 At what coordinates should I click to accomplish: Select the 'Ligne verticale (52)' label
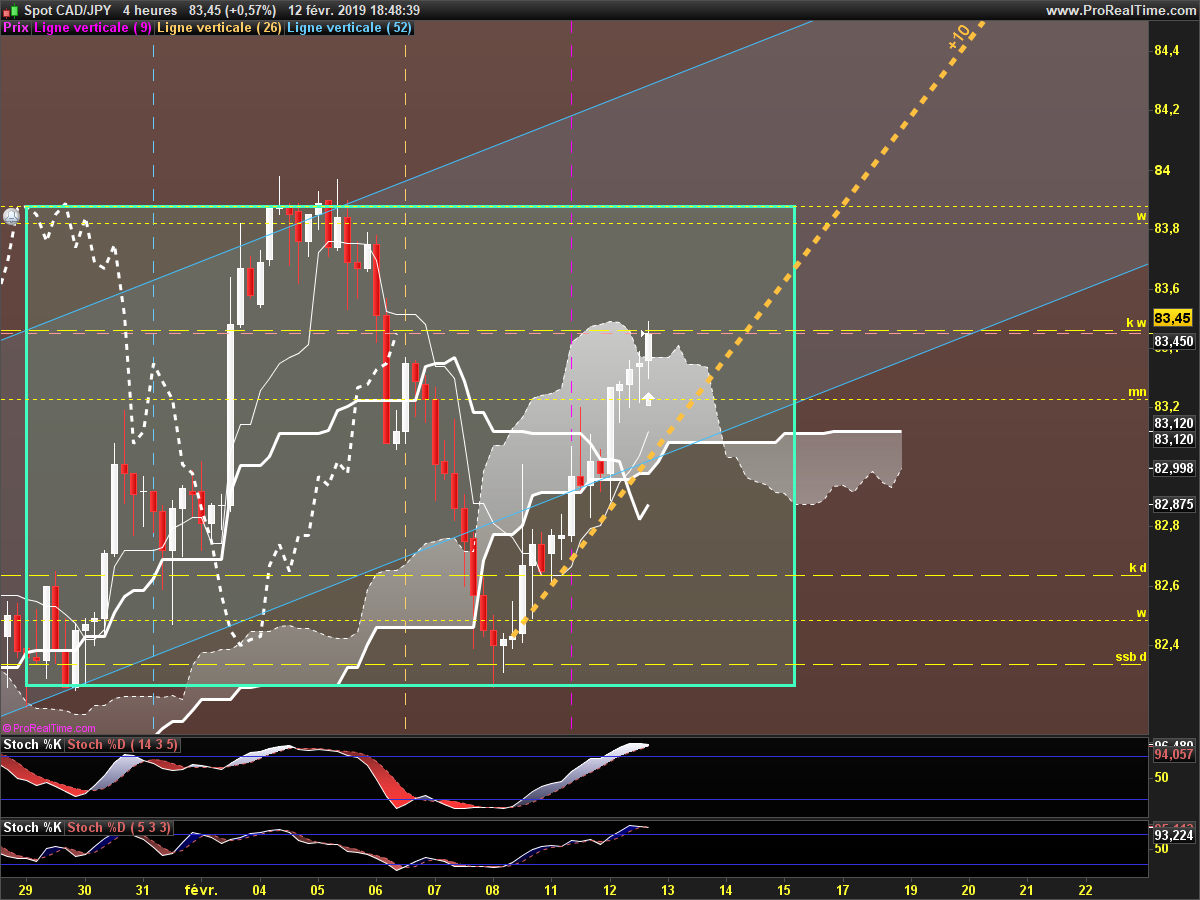pyautogui.click(x=349, y=28)
